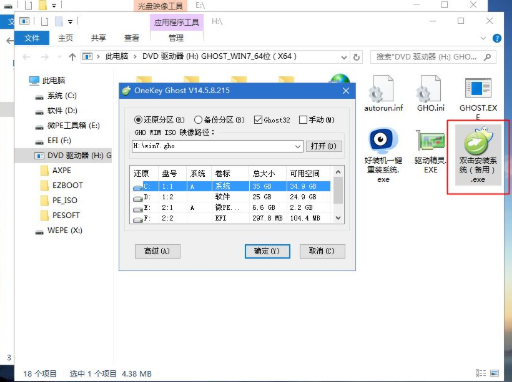Open the blue help question mark icon

point(497,38)
